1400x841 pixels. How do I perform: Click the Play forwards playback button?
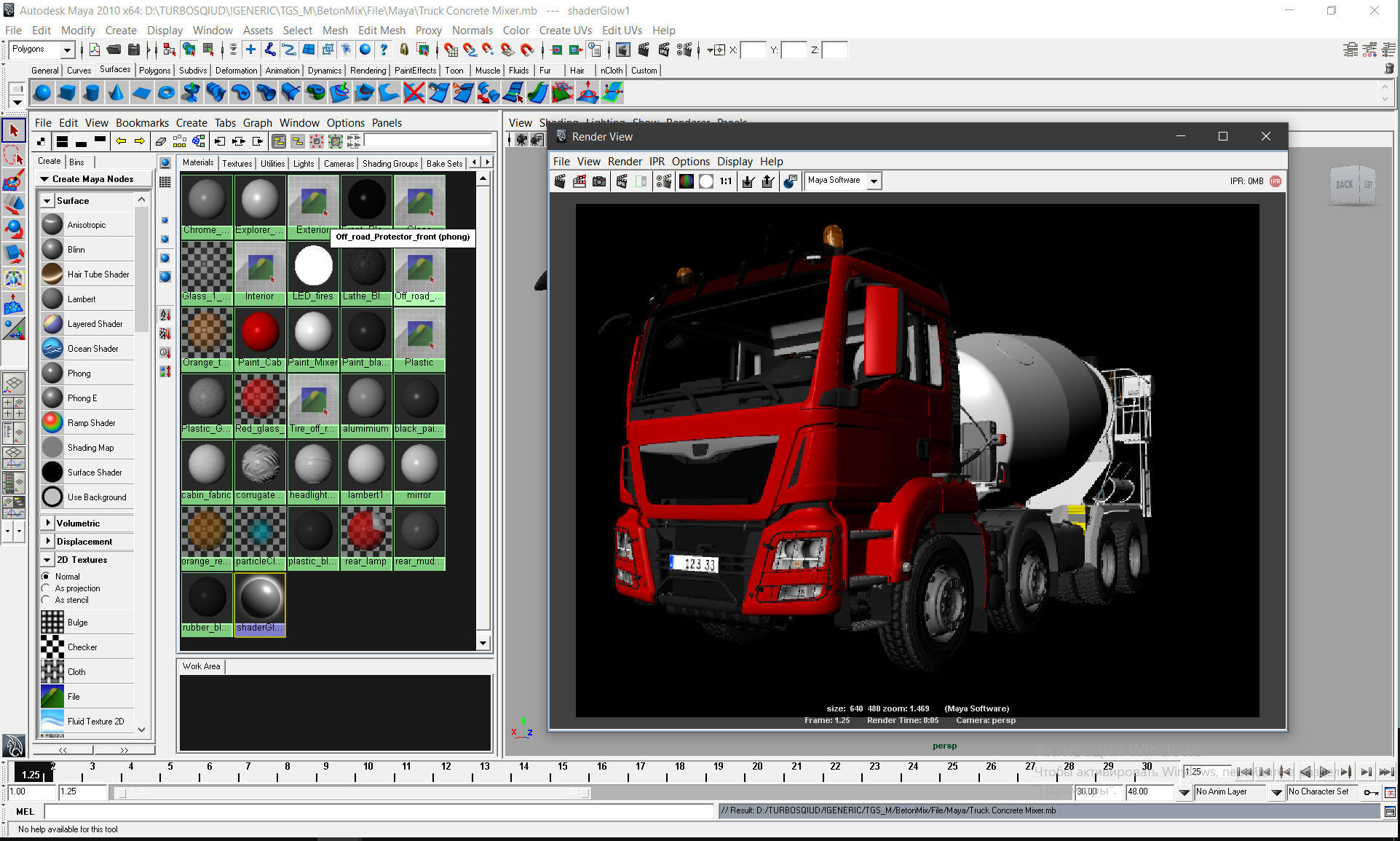click(x=1326, y=773)
